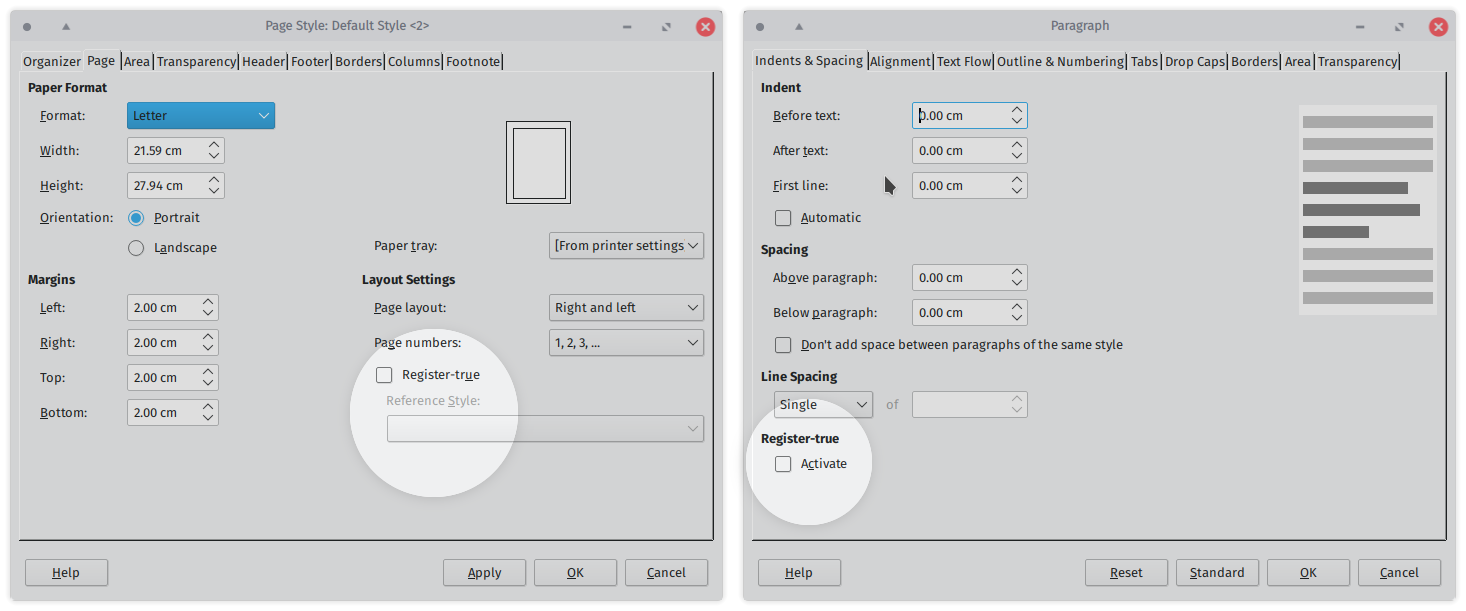Expand the Page numbers format list
The height and width of the screenshot is (611, 1466).
pos(626,343)
